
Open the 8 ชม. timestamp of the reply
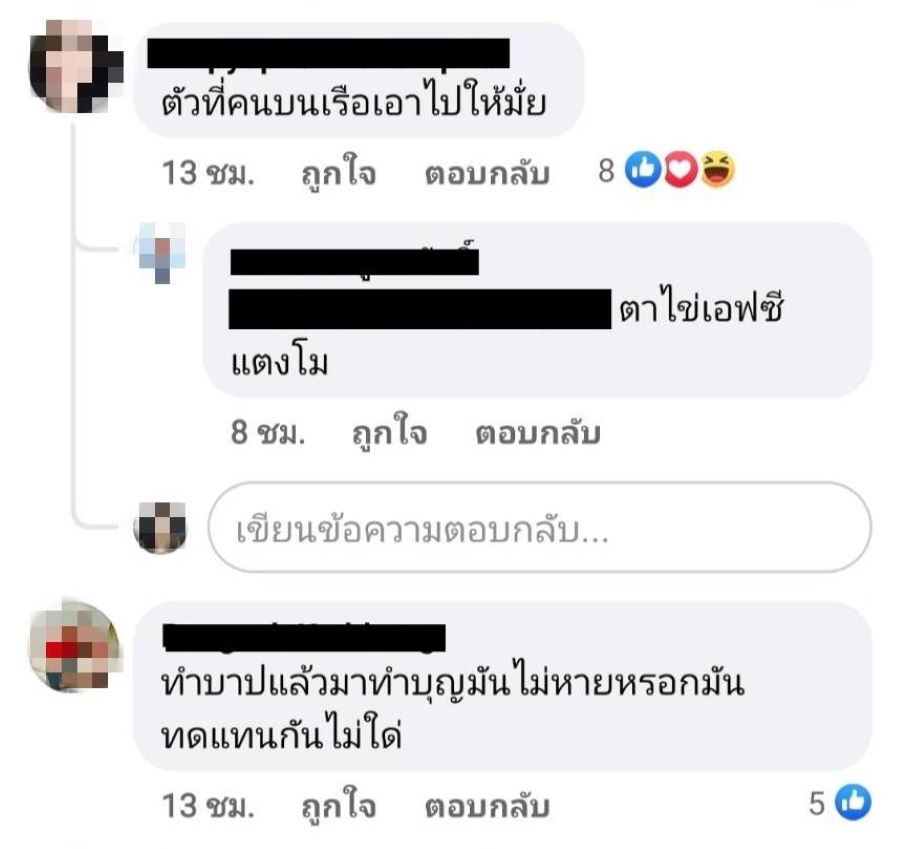point(267,432)
